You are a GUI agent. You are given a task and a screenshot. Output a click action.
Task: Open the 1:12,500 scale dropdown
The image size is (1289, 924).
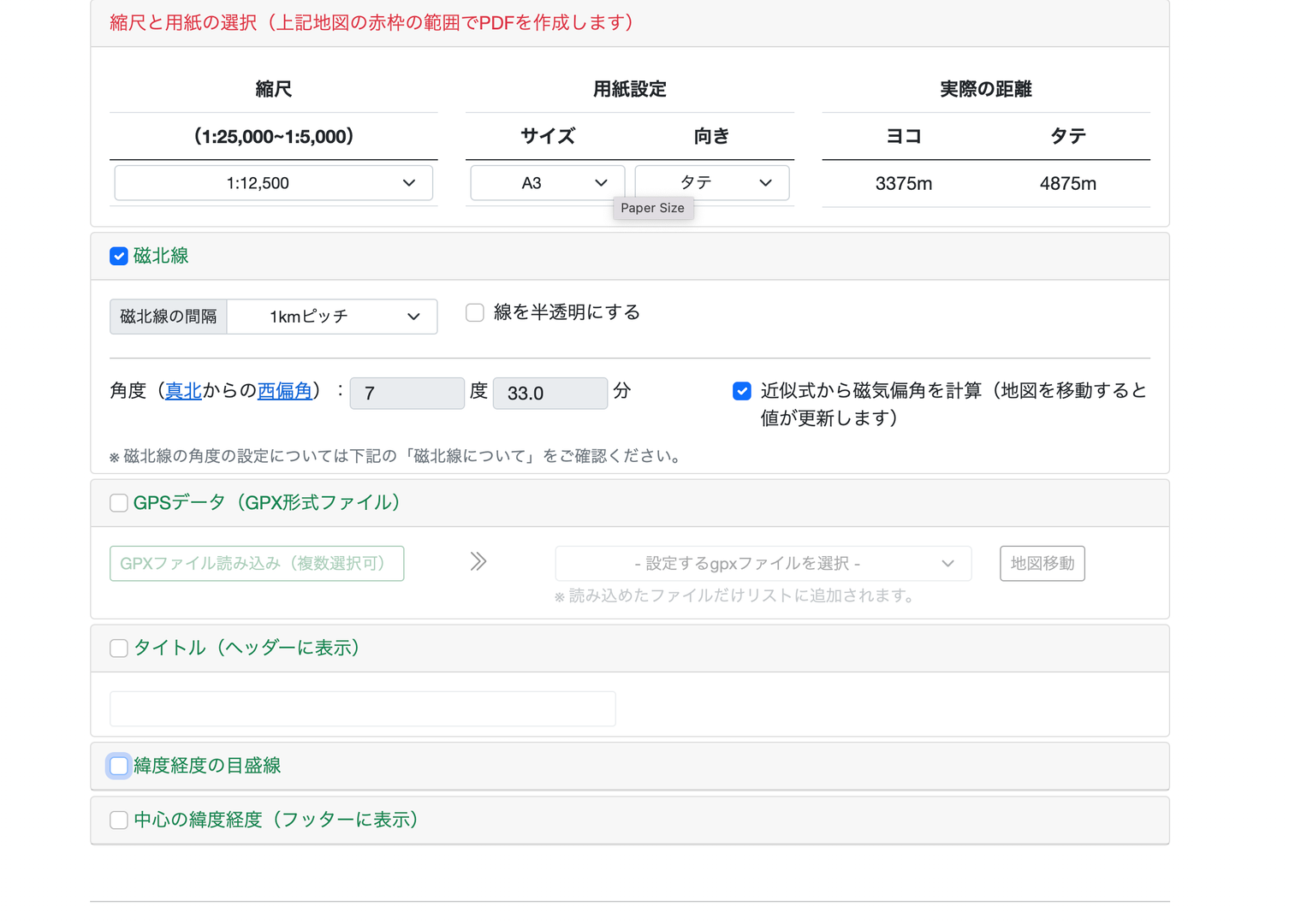273,183
